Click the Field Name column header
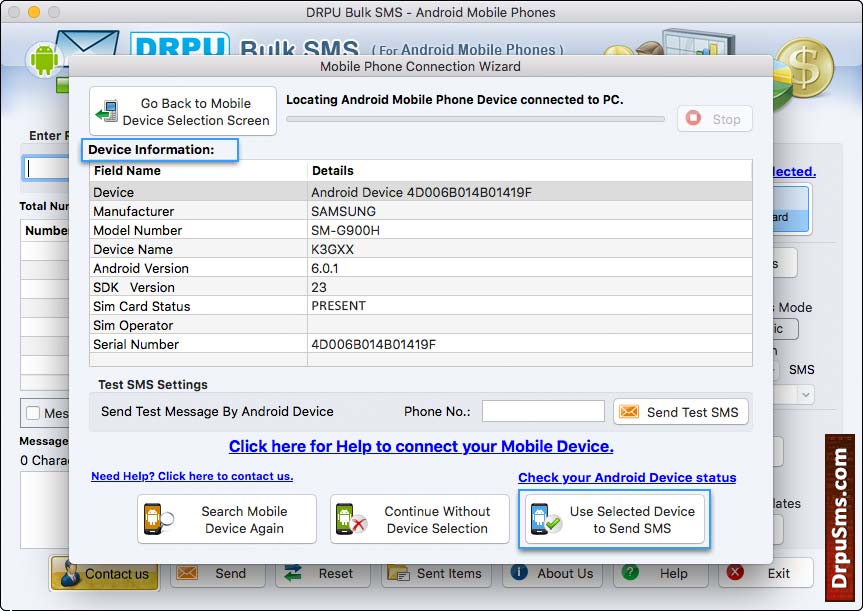Image resolution: width=863 pixels, height=611 pixels. (x=198, y=171)
